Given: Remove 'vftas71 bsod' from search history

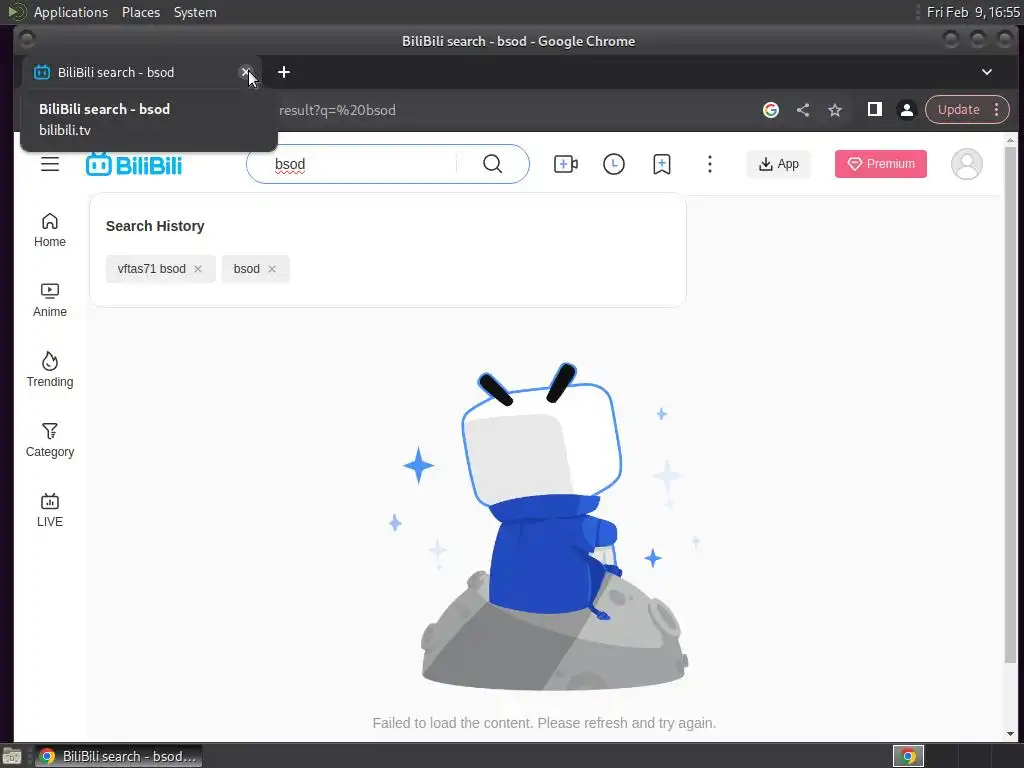Looking at the screenshot, I should coord(198,269).
